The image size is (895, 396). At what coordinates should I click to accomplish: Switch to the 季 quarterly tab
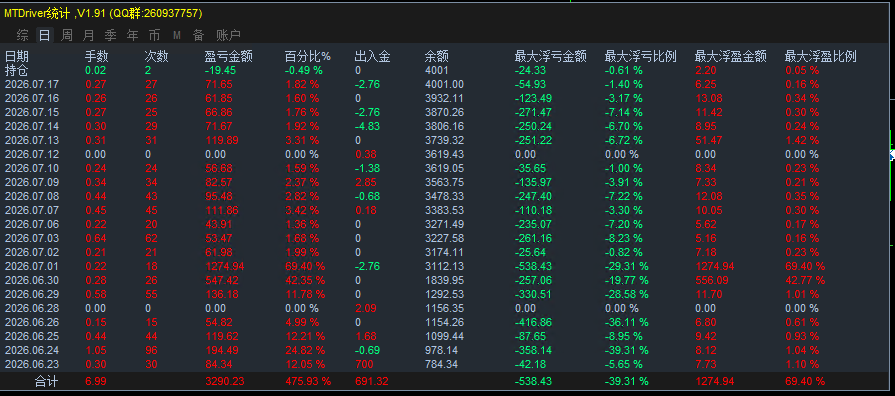tap(111, 35)
